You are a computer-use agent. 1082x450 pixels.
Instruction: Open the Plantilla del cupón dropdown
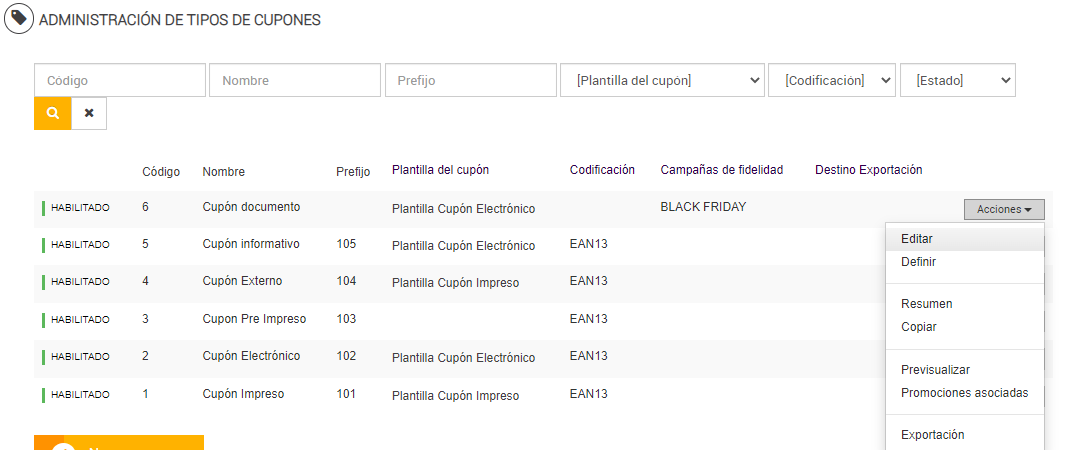[x=663, y=81]
